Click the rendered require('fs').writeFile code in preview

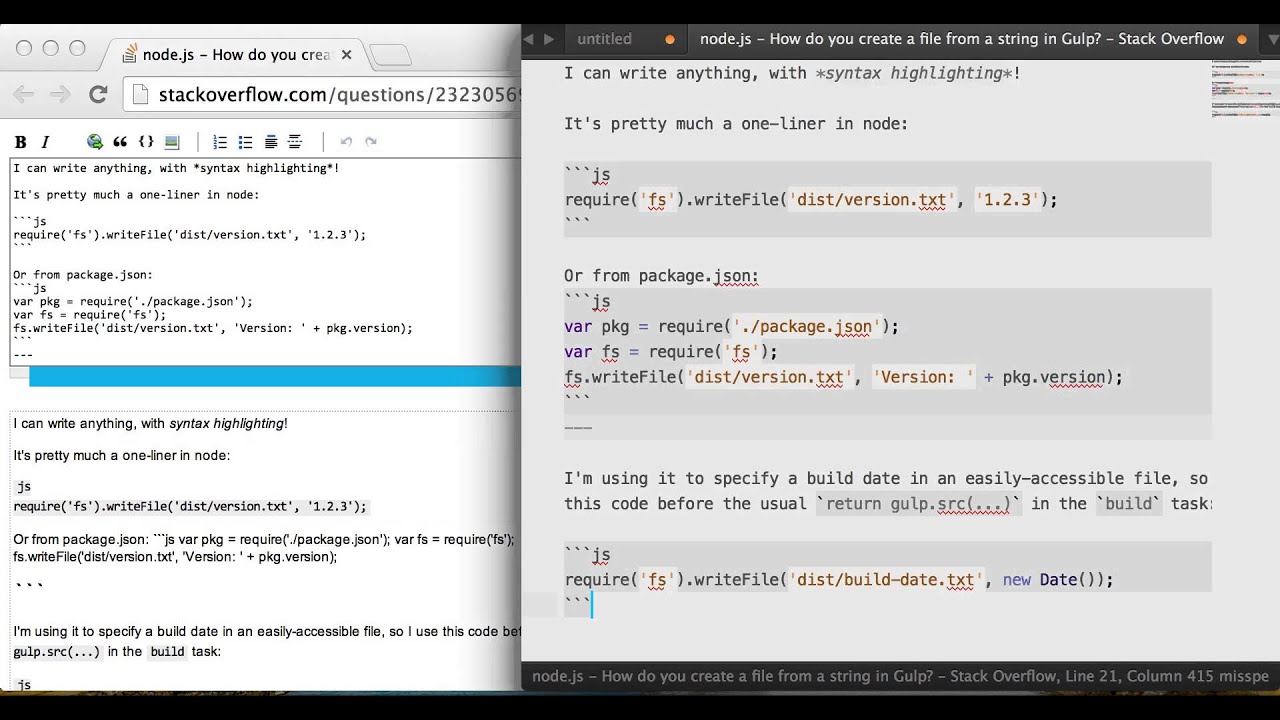point(190,507)
